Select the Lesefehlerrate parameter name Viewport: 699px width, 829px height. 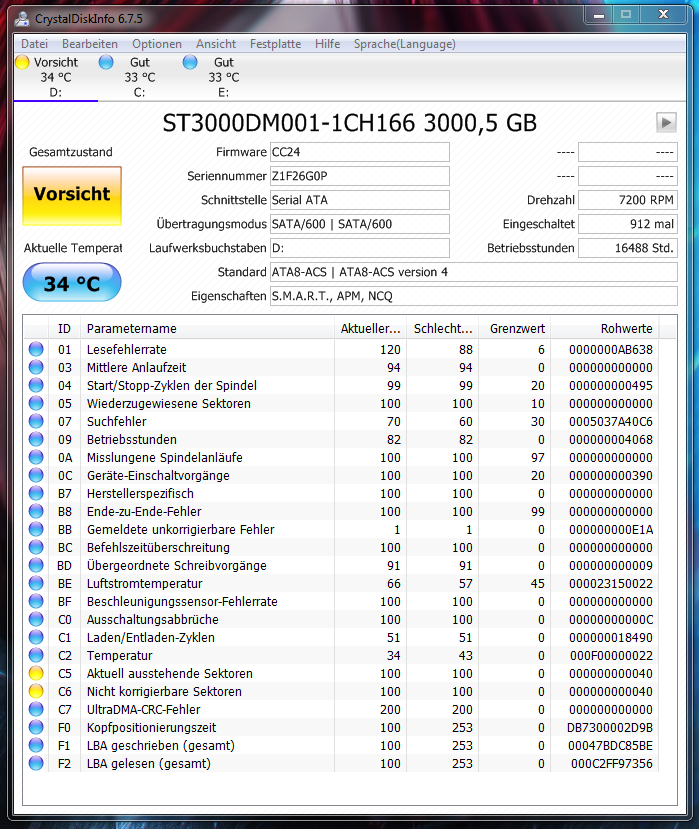(x=126, y=349)
